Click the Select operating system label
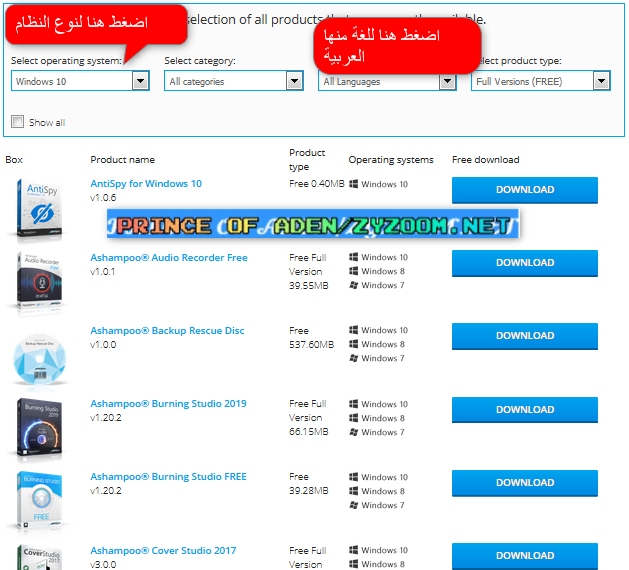Viewport: 629px width, 570px height. [x=66, y=61]
